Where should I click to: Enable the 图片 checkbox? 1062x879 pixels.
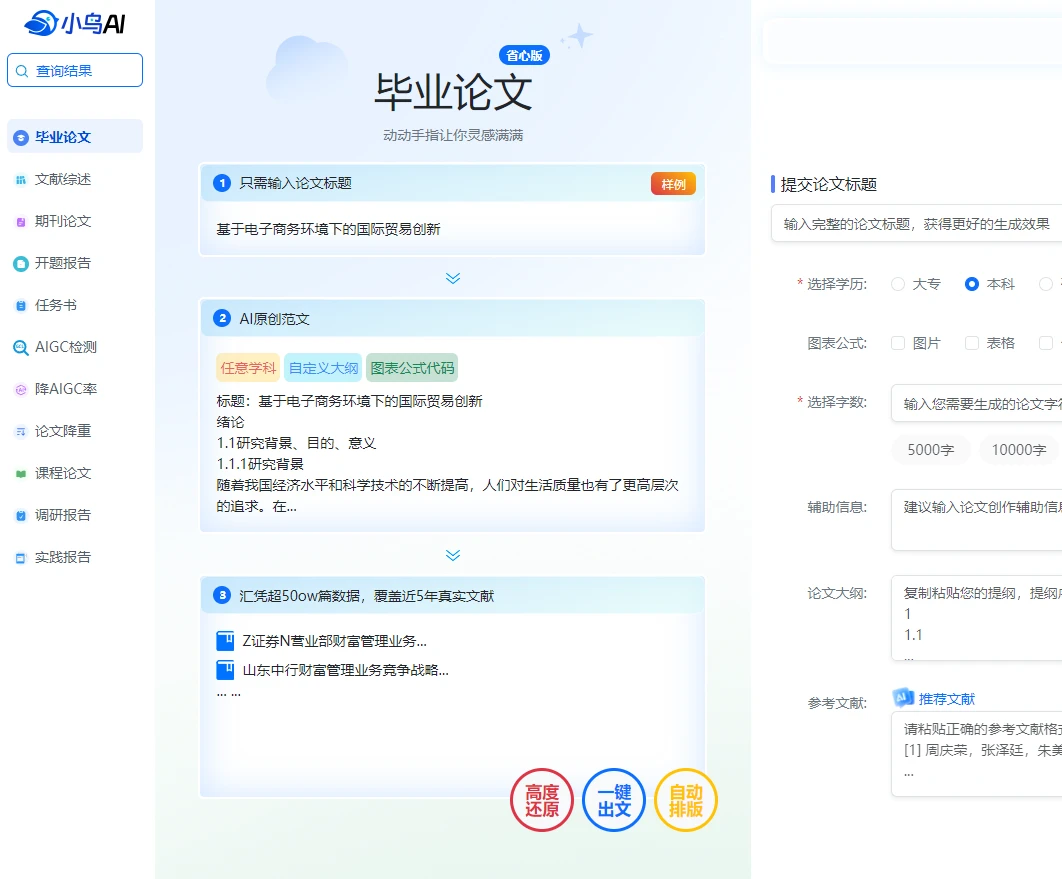point(898,343)
